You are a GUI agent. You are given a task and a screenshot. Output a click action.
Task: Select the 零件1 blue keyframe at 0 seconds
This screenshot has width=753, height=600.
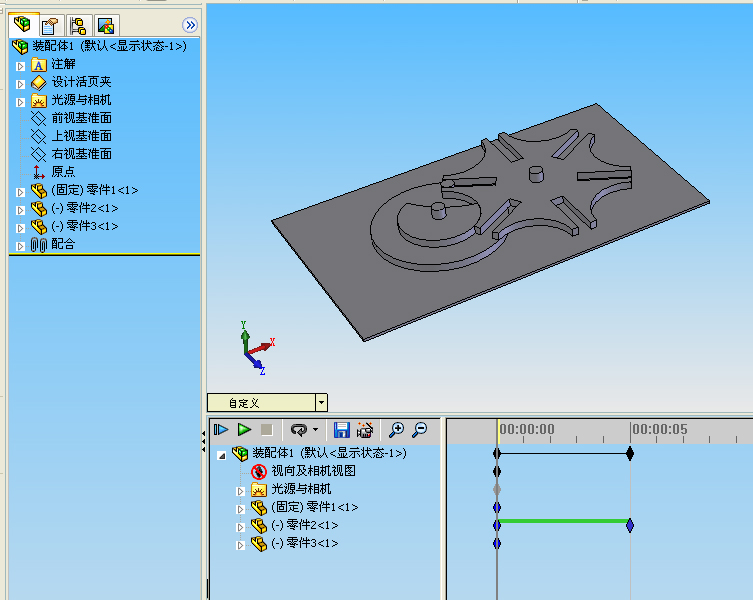[x=497, y=507]
